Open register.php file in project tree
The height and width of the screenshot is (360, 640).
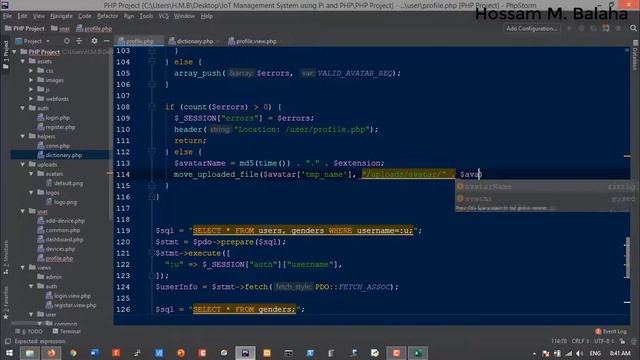click(56, 127)
